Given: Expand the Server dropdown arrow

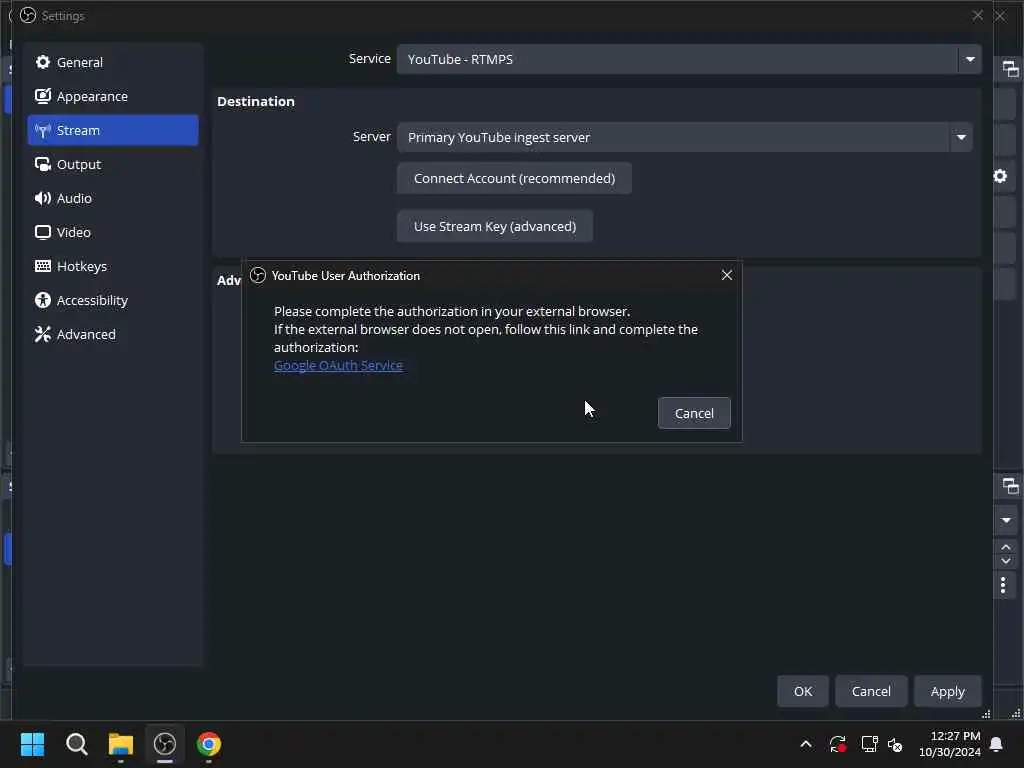Looking at the screenshot, I should [x=961, y=137].
